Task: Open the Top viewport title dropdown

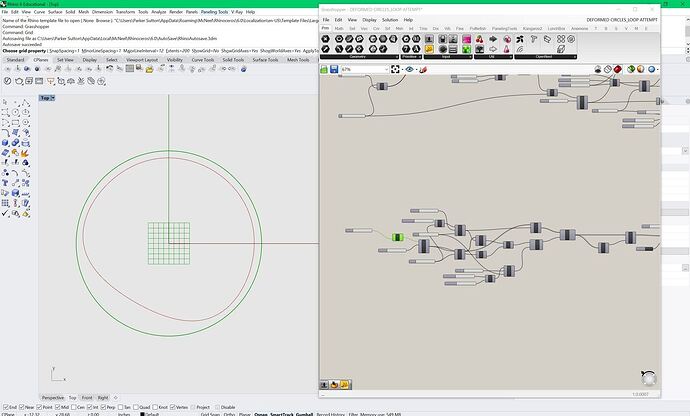Action: tap(47, 98)
